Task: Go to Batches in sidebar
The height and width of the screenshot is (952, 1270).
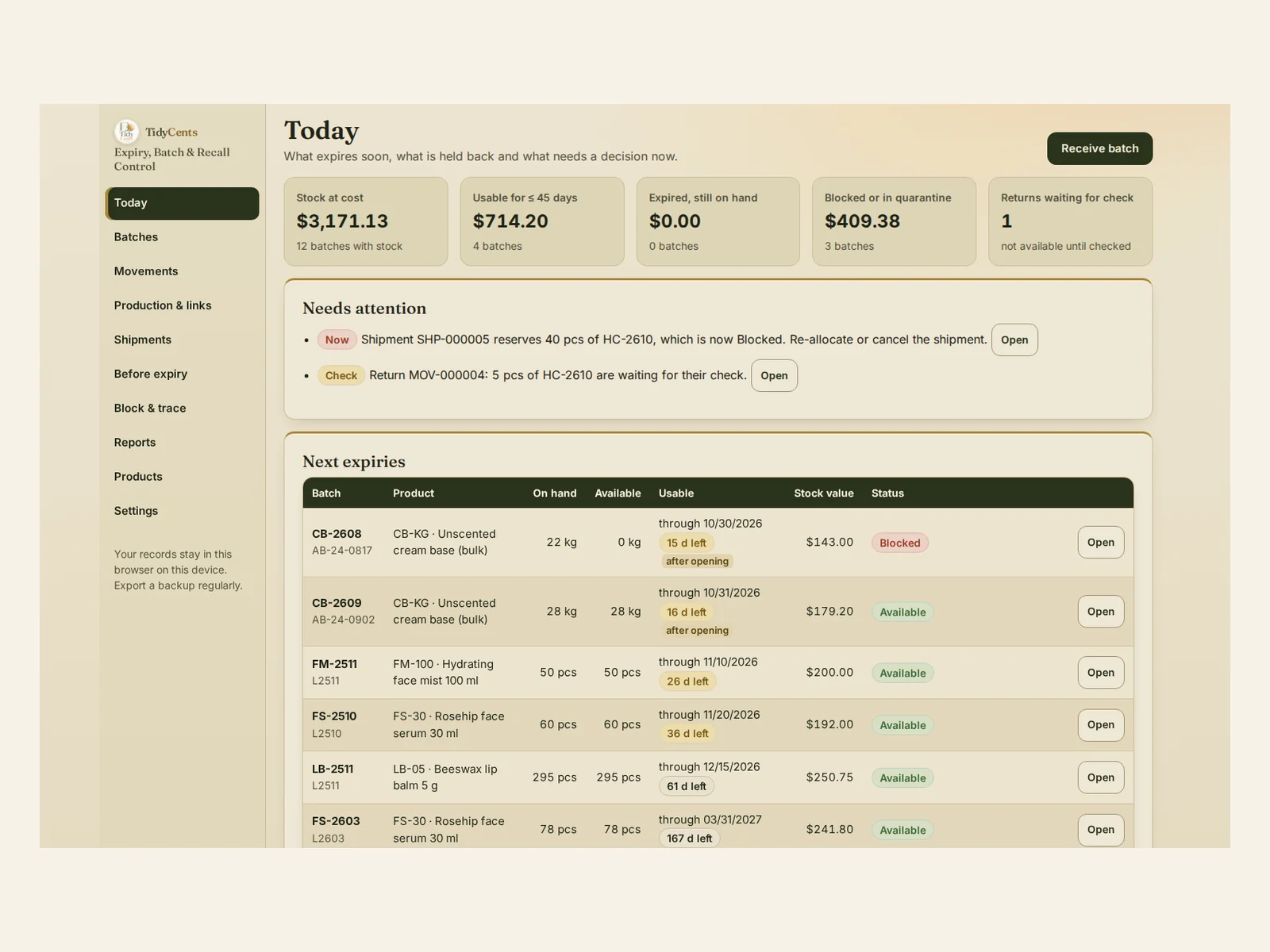Action: pyautogui.click(x=183, y=237)
